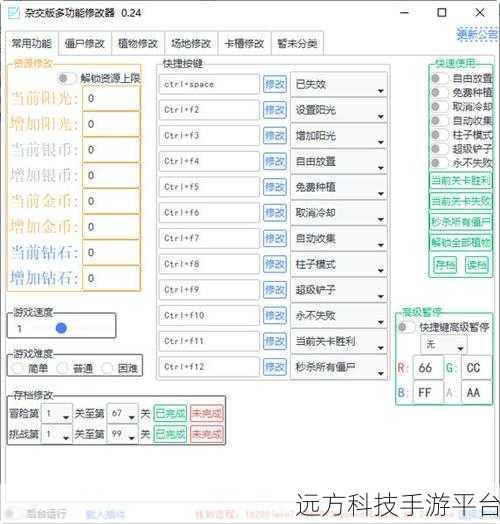
Task: Click the 解锁全部植物 button
Action: pos(461,243)
